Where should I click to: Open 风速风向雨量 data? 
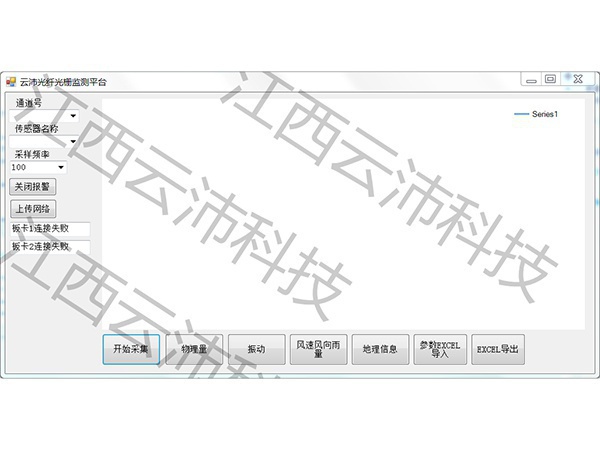tap(317, 349)
